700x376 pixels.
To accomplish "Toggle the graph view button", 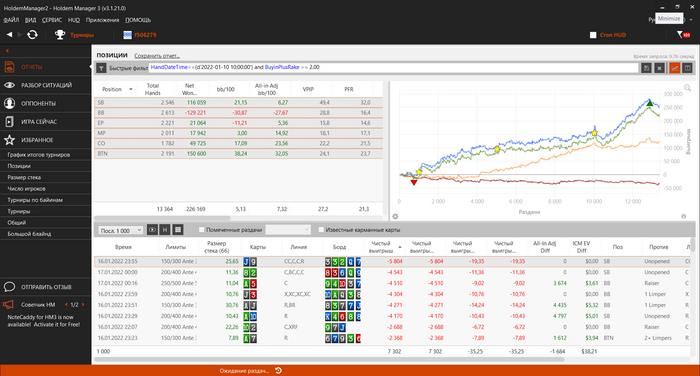I will click(x=674, y=68).
